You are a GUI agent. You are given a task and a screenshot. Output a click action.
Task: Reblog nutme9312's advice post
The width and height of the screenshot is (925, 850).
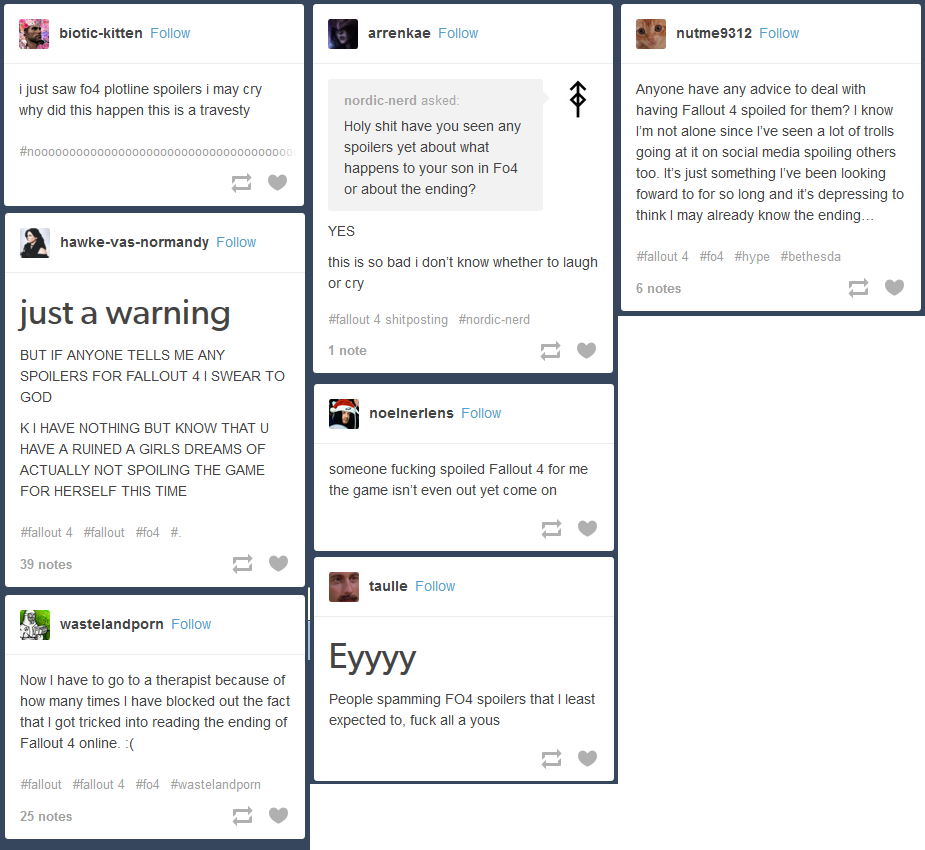(x=858, y=288)
